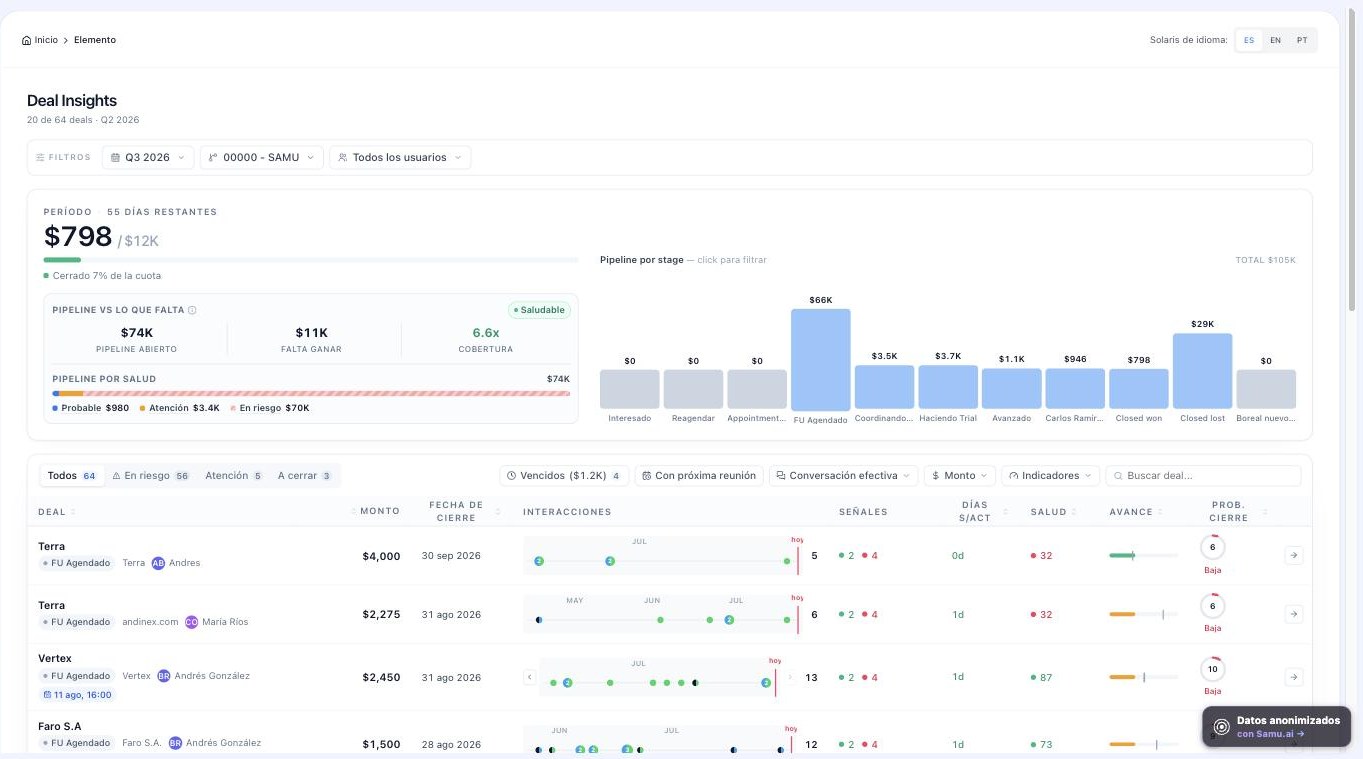Open the Todos los usuarios dropdown

tap(400, 157)
